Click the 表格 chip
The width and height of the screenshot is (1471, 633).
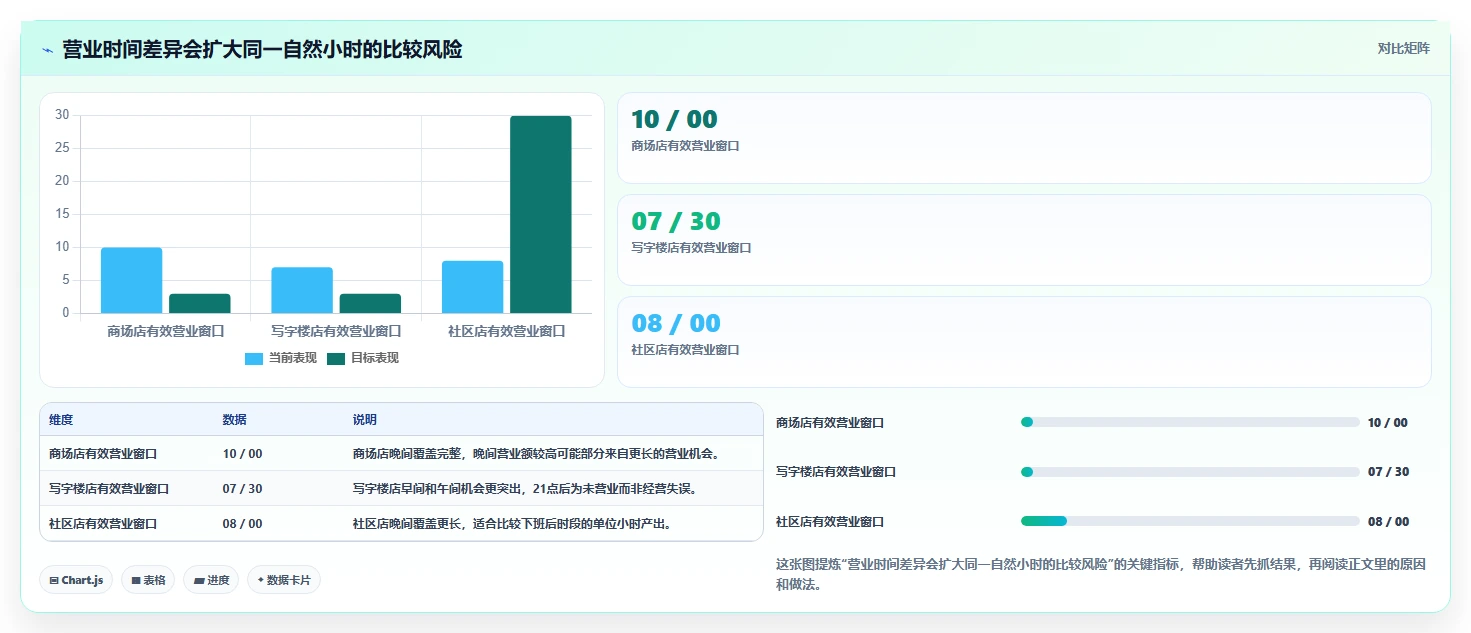(x=149, y=580)
